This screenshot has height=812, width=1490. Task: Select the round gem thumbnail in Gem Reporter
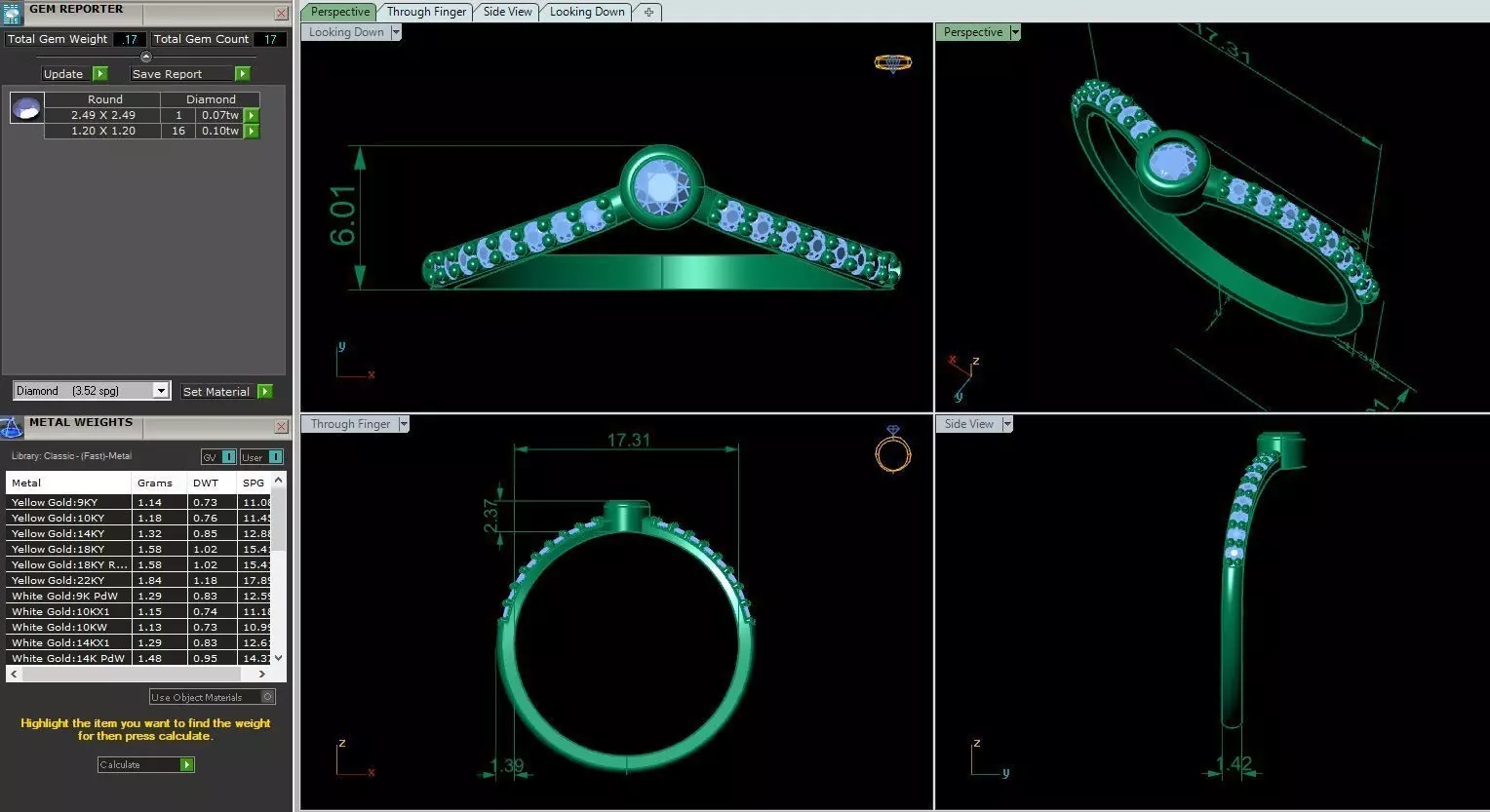(x=26, y=107)
